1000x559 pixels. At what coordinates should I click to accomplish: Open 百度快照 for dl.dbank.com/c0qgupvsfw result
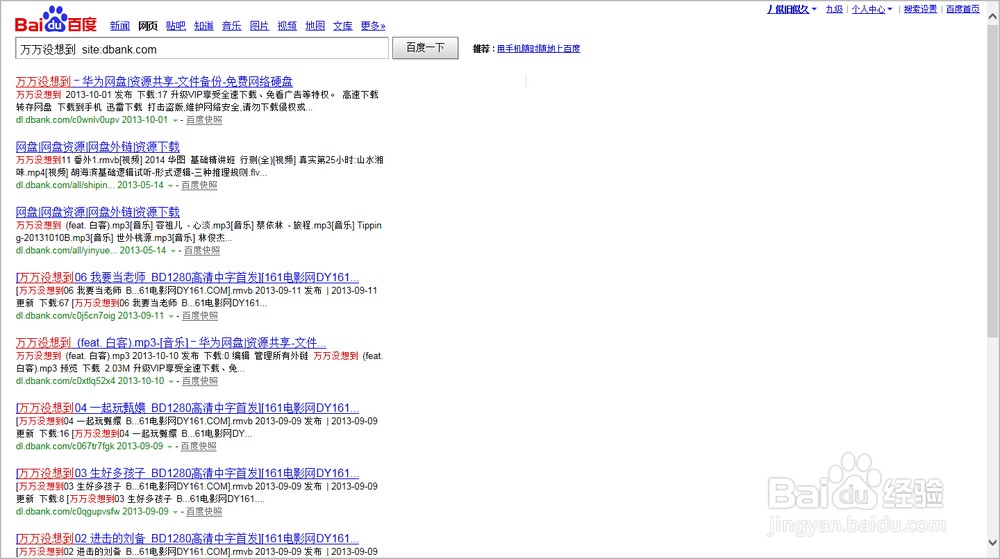204,511
